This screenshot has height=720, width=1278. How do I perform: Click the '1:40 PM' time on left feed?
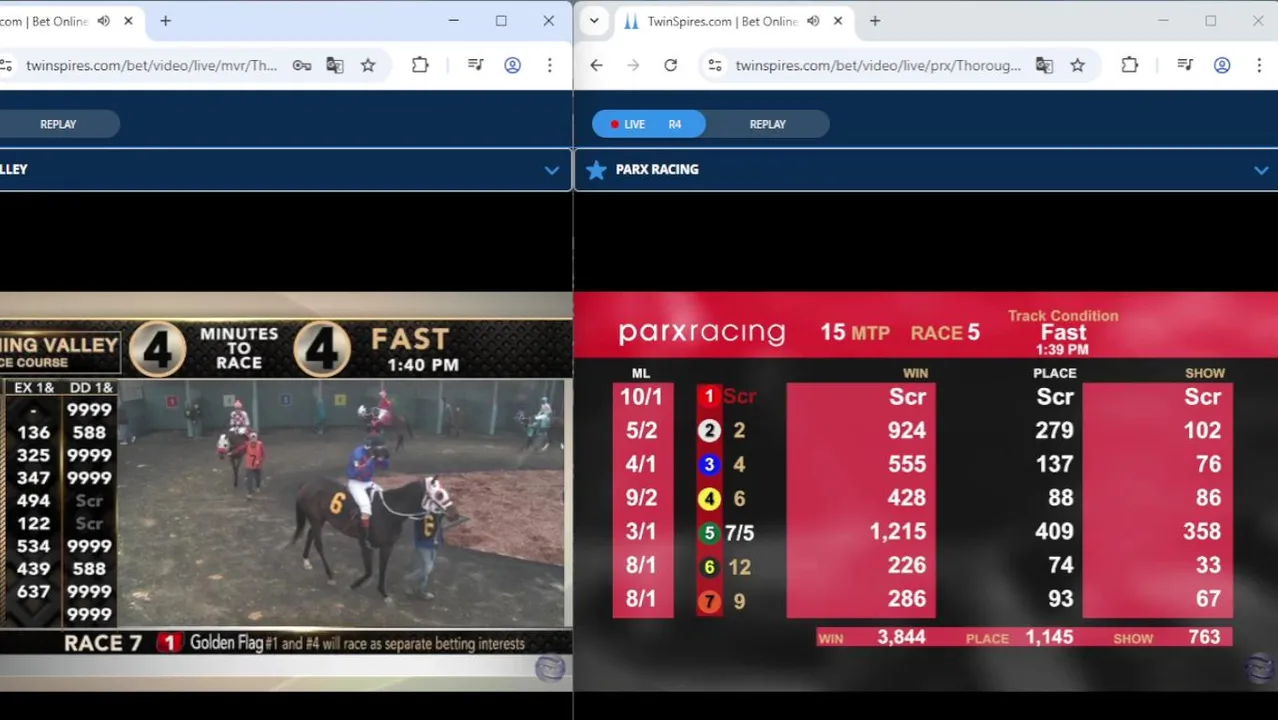coord(423,365)
